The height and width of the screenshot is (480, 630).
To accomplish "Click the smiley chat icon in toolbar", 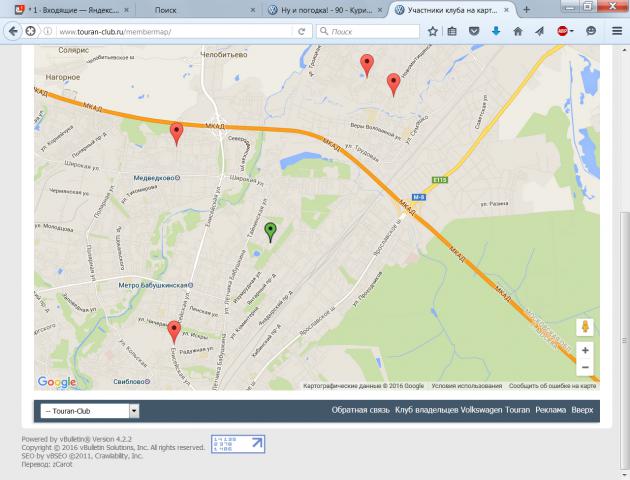I will click(x=591, y=31).
